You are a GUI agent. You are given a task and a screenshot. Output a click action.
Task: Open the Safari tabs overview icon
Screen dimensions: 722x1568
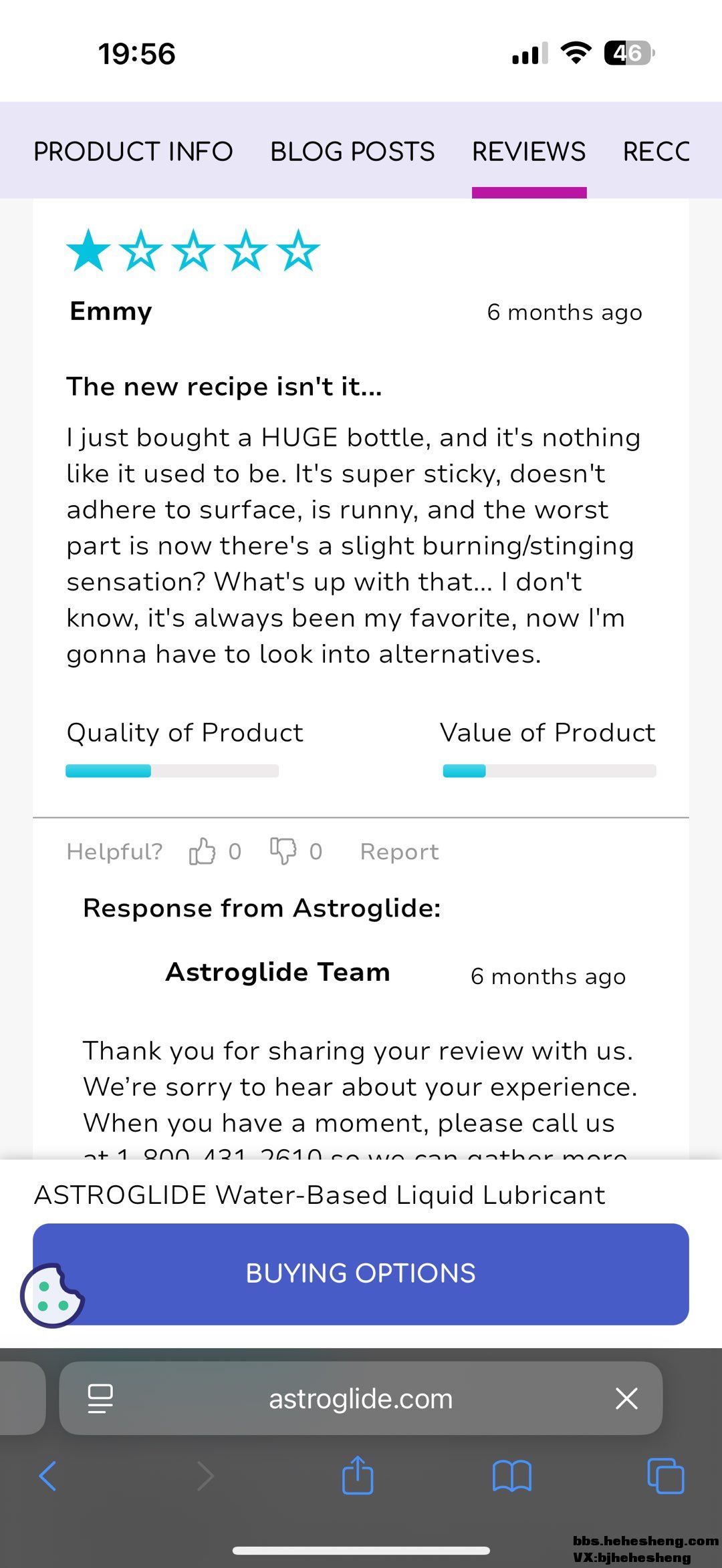tap(665, 1475)
